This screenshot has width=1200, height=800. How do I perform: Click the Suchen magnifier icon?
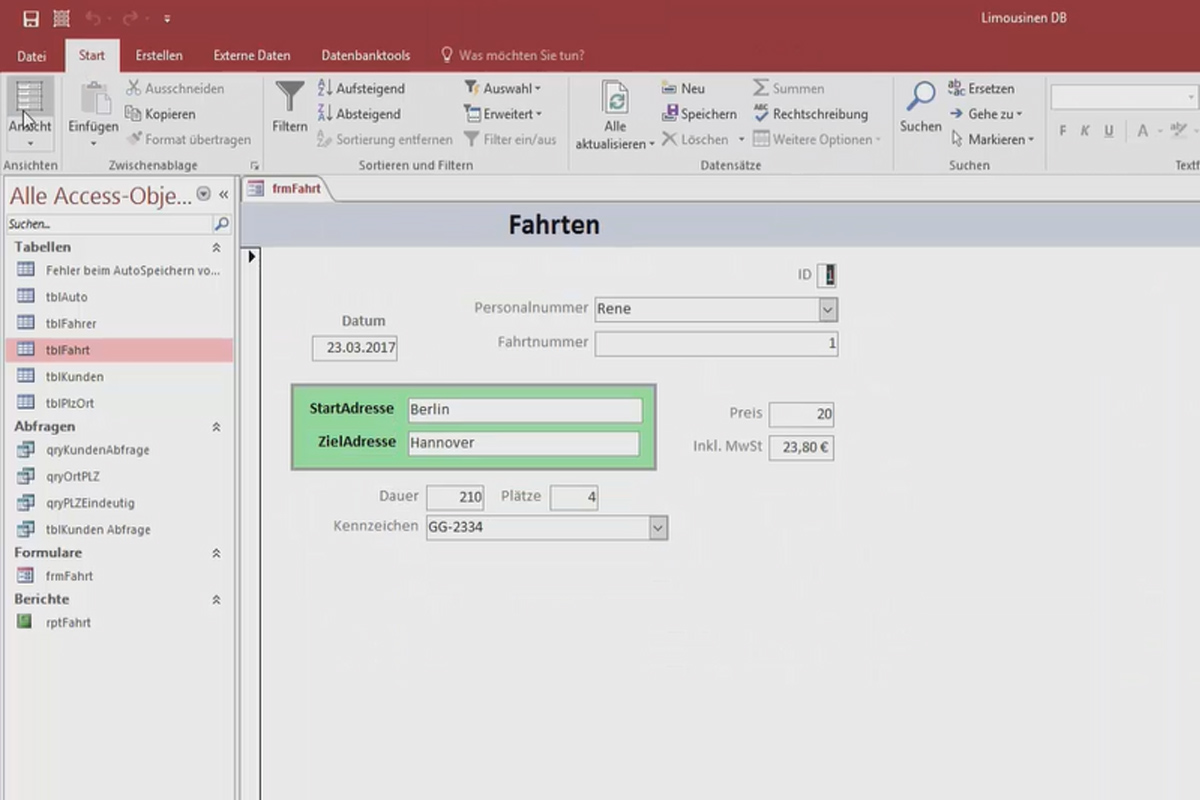coord(920,98)
